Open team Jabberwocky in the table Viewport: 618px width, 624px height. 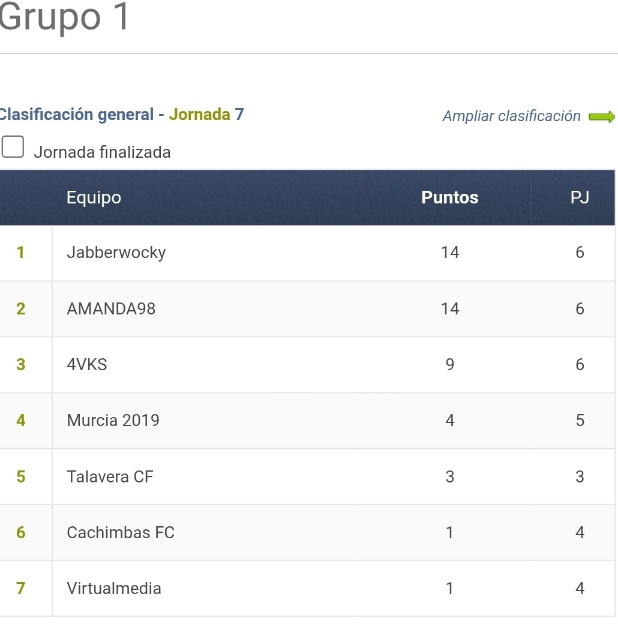pyautogui.click(x=116, y=253)
